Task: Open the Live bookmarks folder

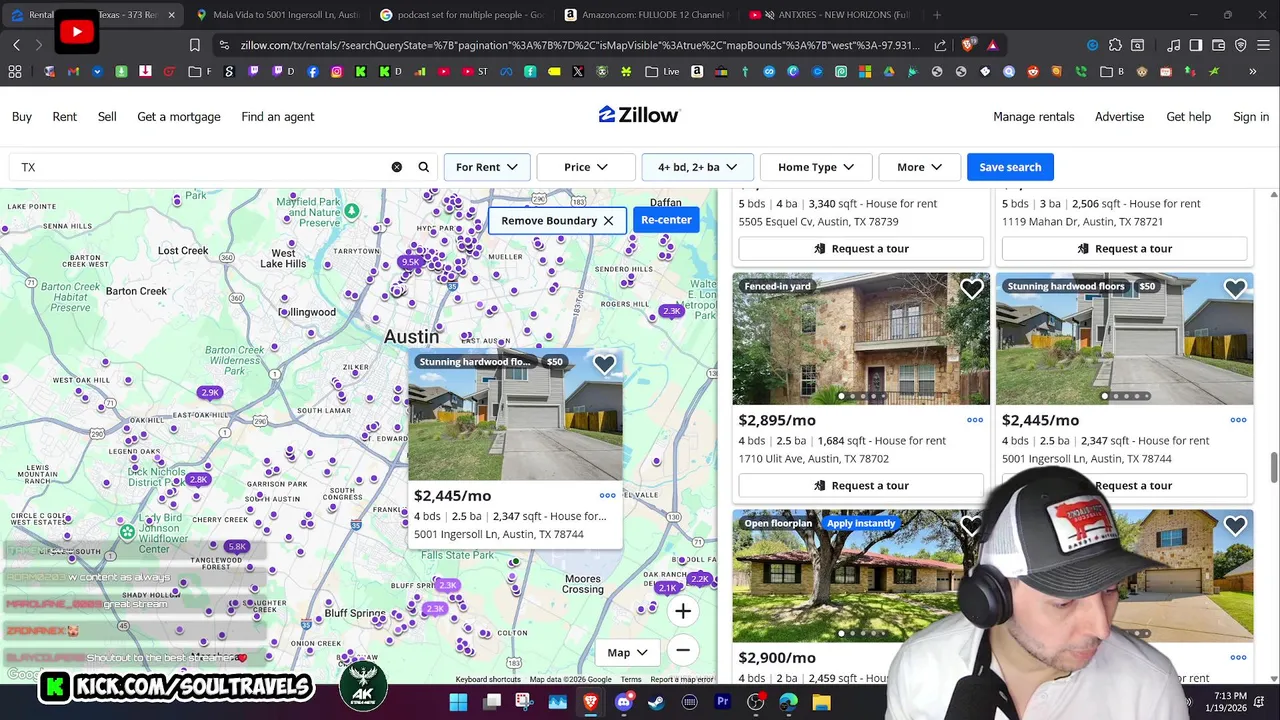Action: (662, 72)
